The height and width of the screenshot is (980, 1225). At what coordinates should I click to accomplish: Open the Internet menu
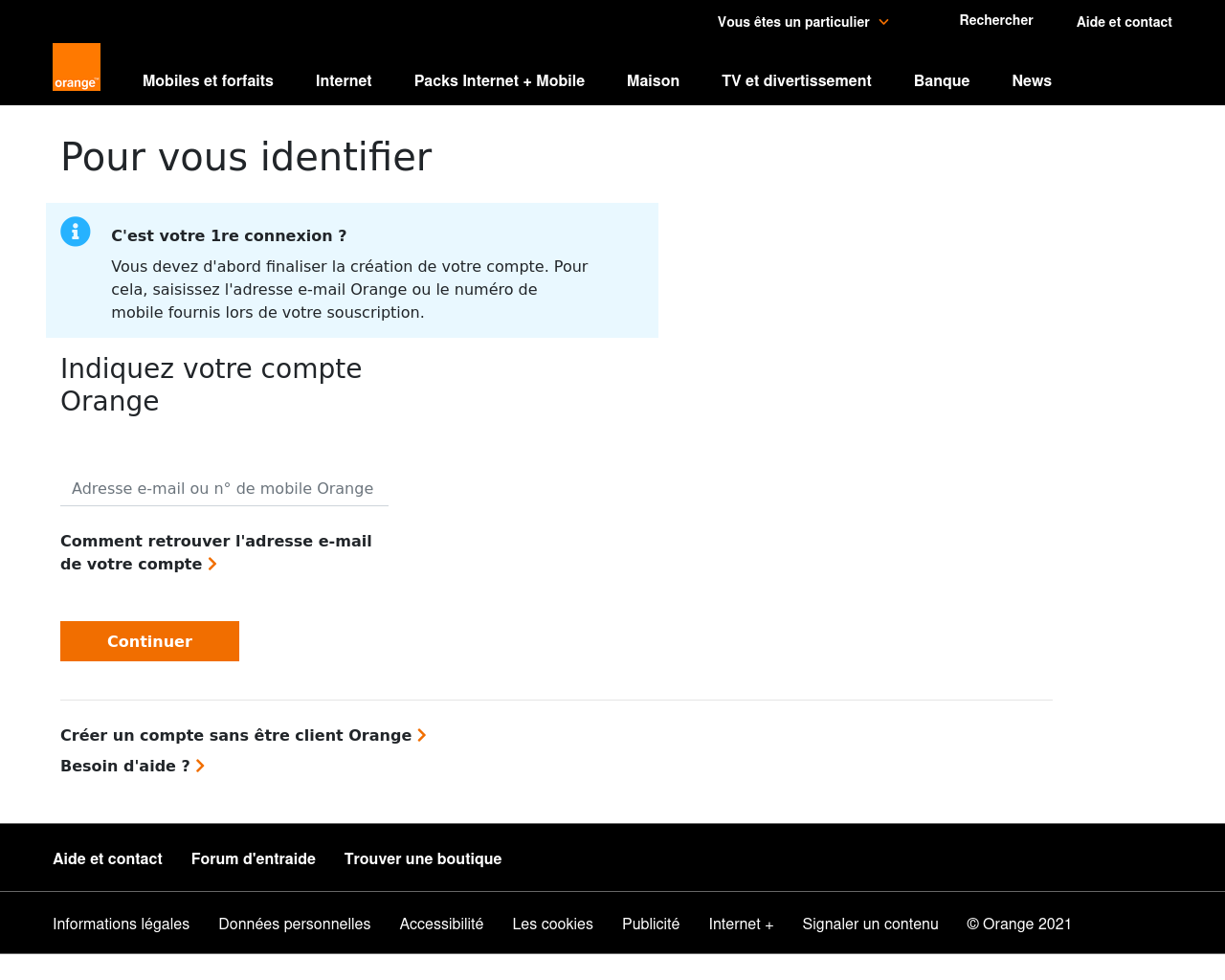344,81
